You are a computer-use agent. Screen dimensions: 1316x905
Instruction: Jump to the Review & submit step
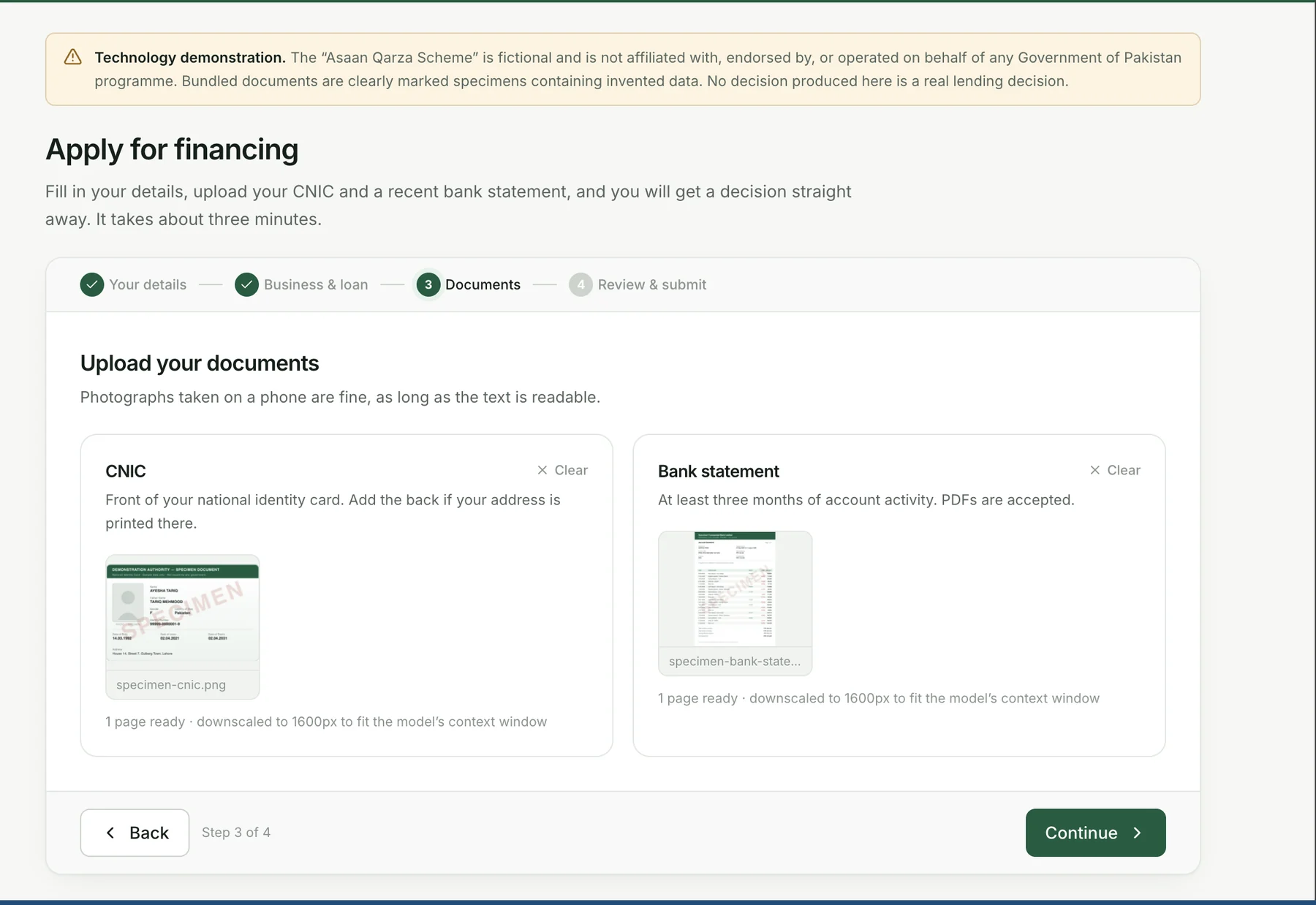tap(652, 284)
